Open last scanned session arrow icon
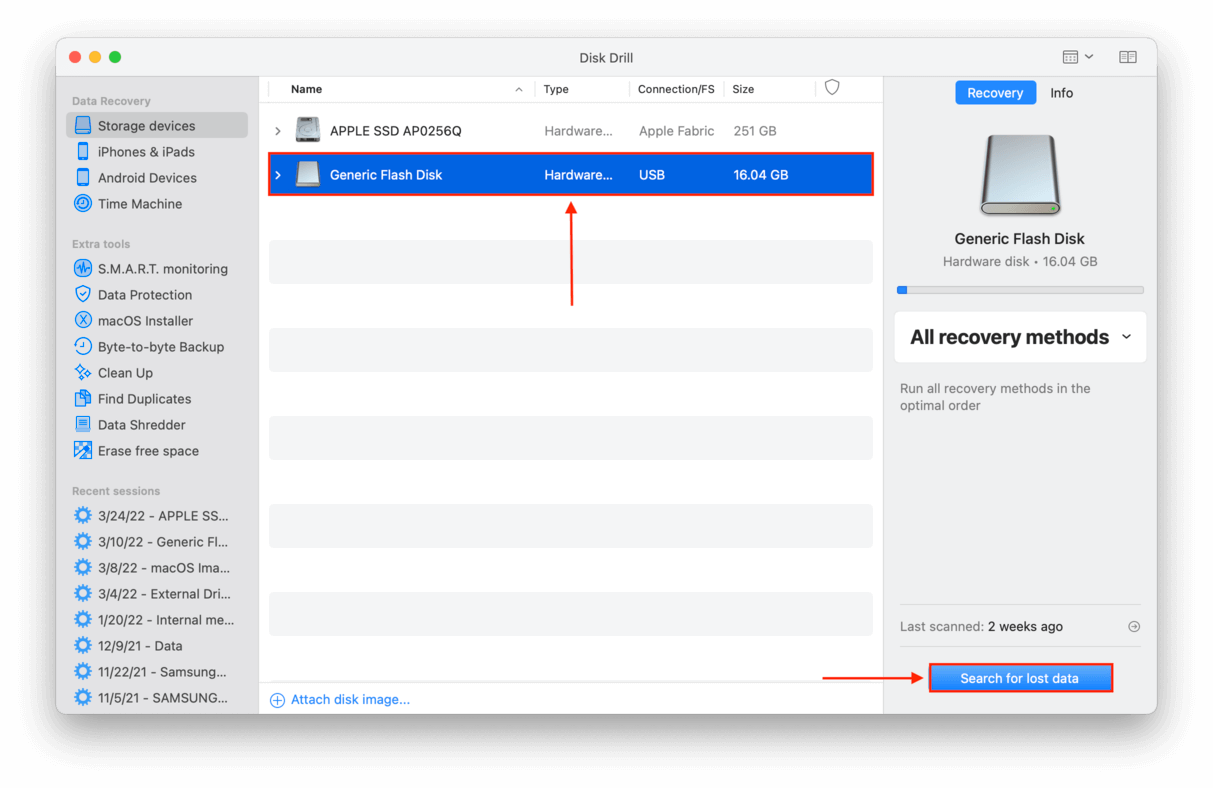1213x788 pixels. 1134,627
